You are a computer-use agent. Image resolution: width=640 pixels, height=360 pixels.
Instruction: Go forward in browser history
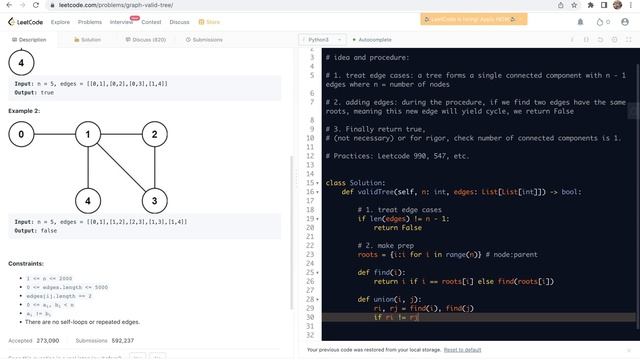[22, 5]
